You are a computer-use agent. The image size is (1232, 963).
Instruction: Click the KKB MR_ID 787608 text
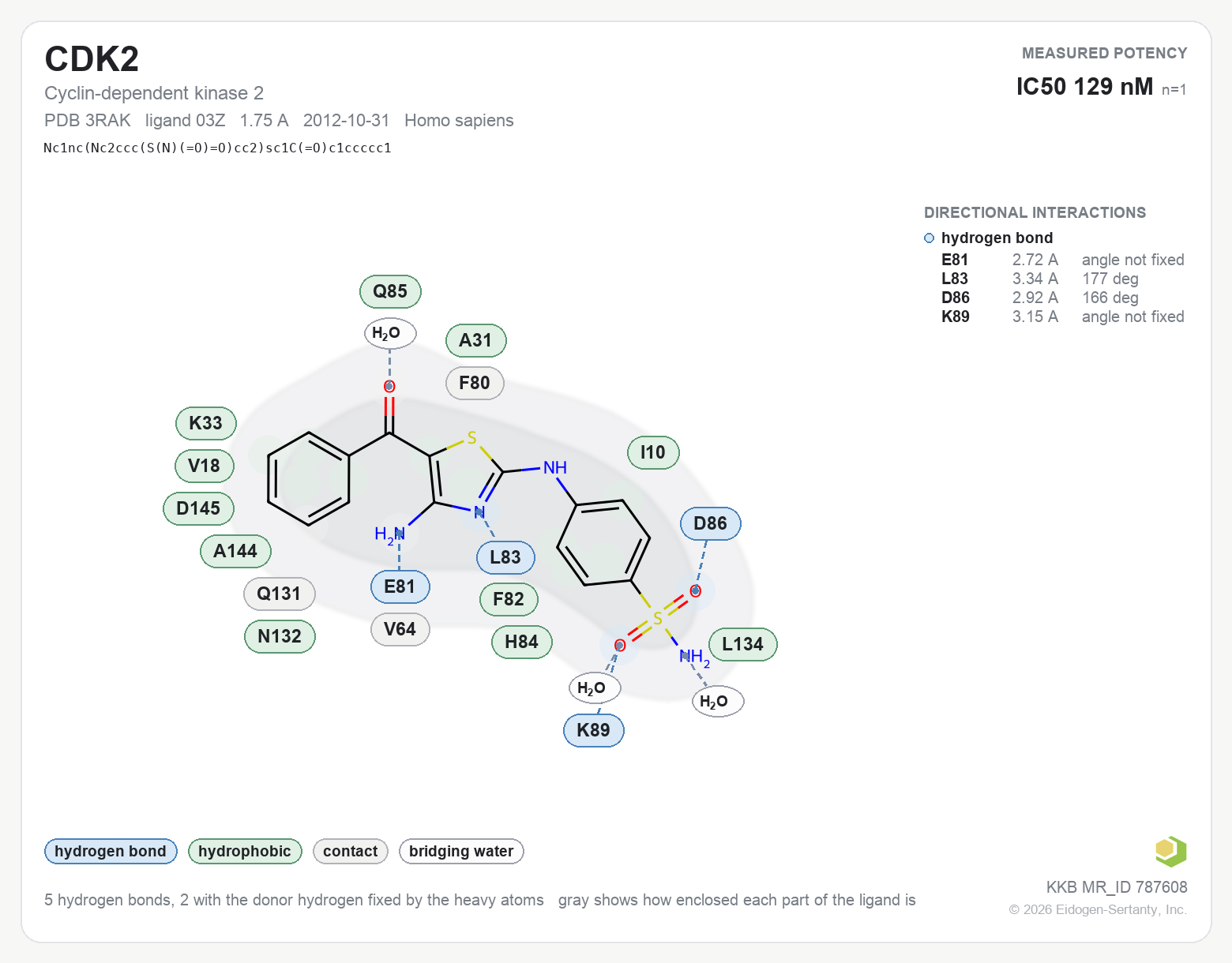[x=1117, y=887]
